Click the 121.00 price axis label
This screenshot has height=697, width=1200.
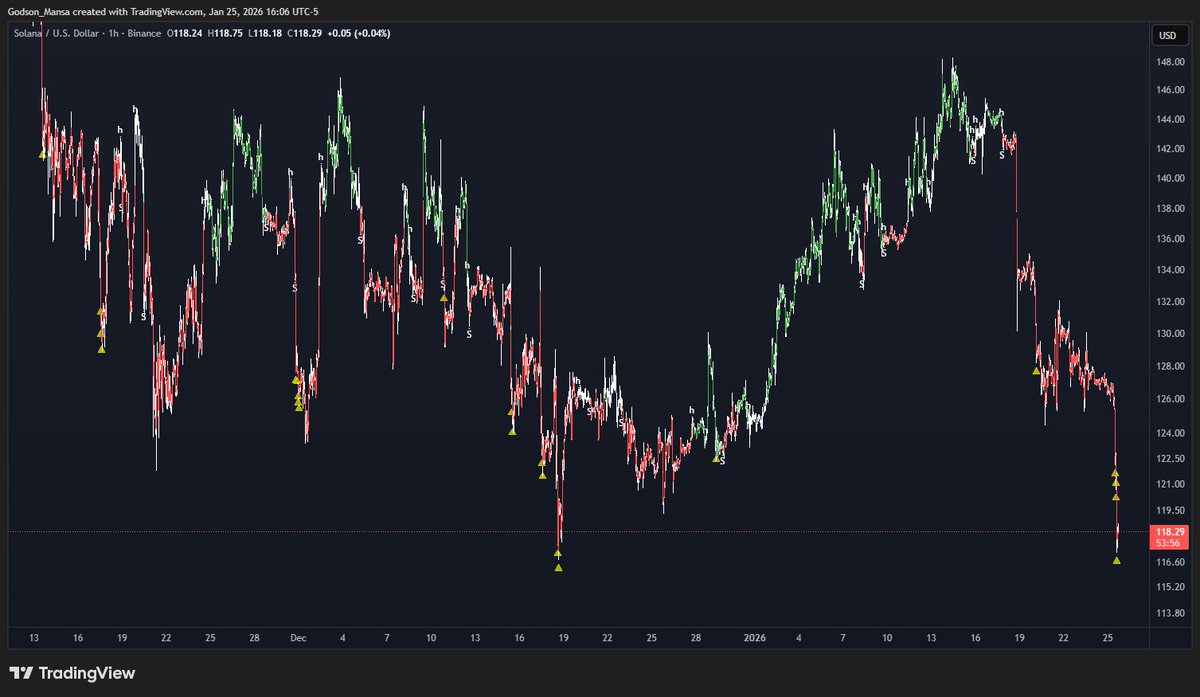[1170, 485]
